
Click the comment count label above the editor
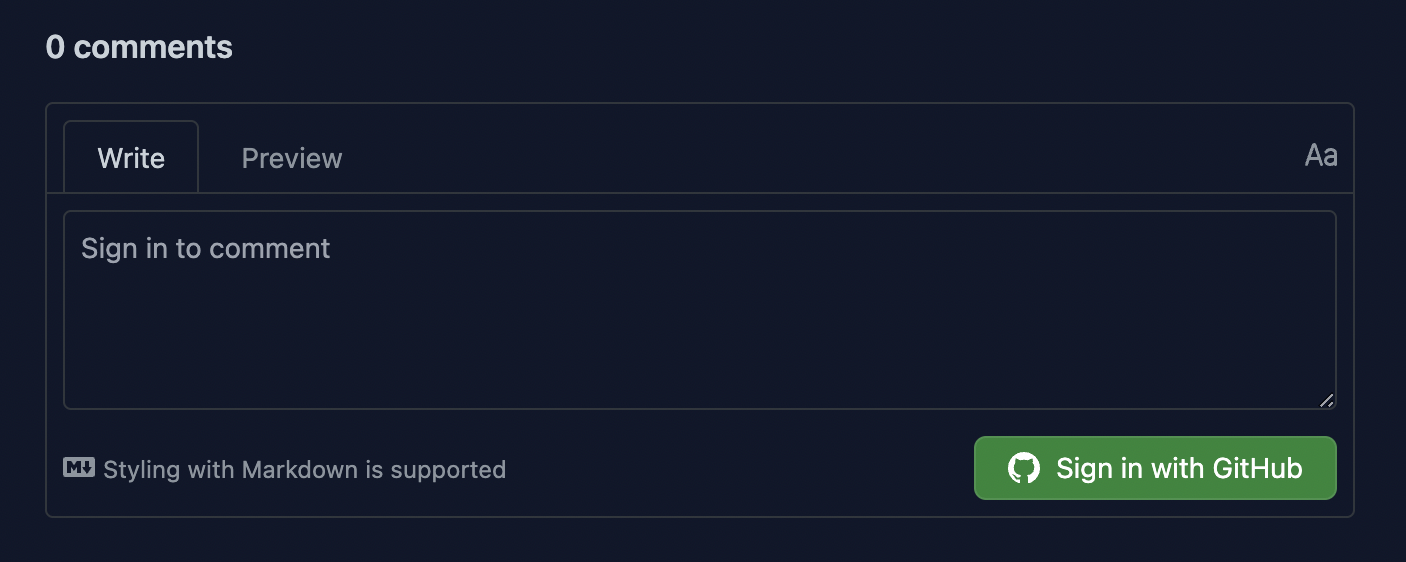139,47
